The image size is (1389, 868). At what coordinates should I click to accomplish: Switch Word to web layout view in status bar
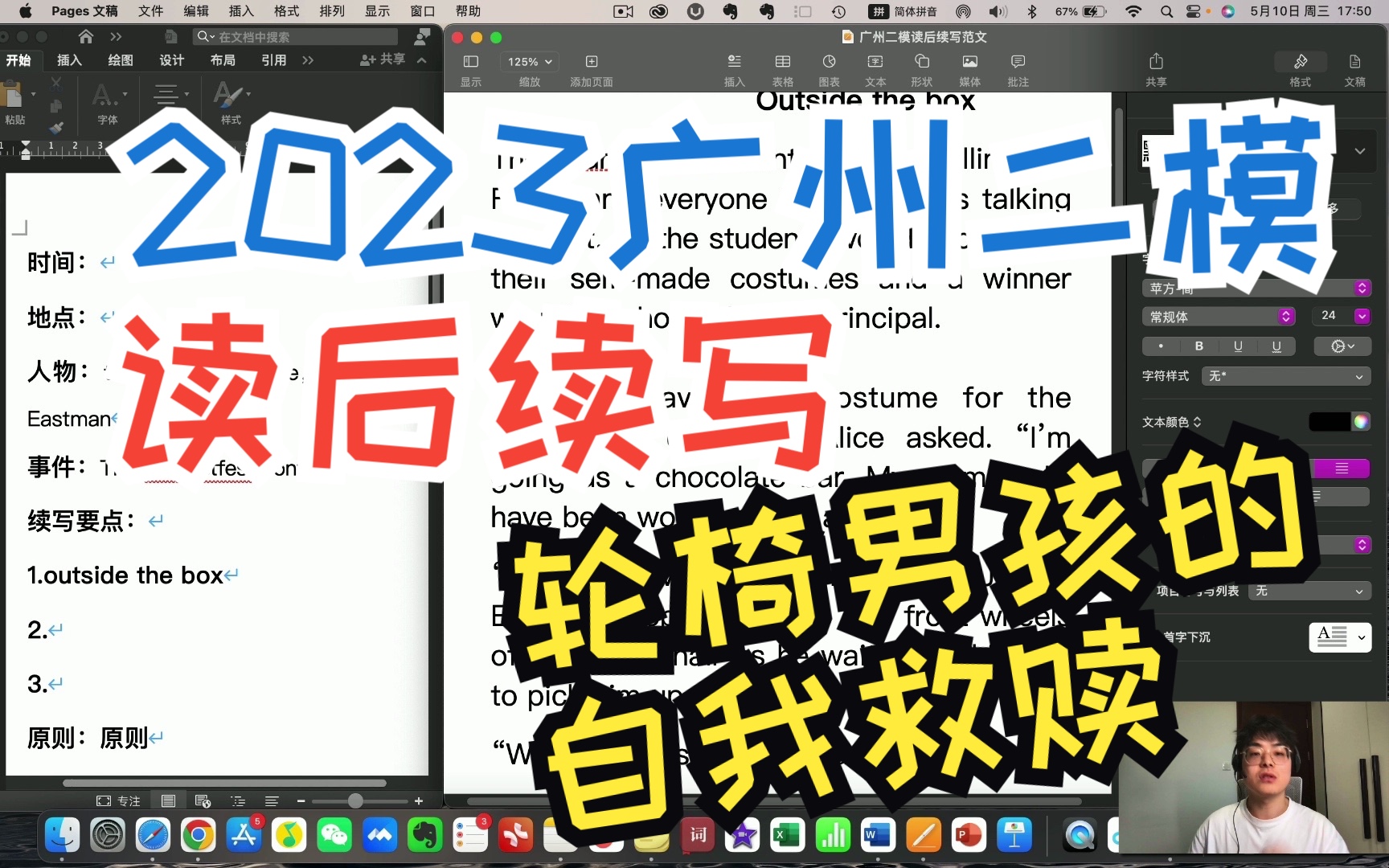click(203, 800)
